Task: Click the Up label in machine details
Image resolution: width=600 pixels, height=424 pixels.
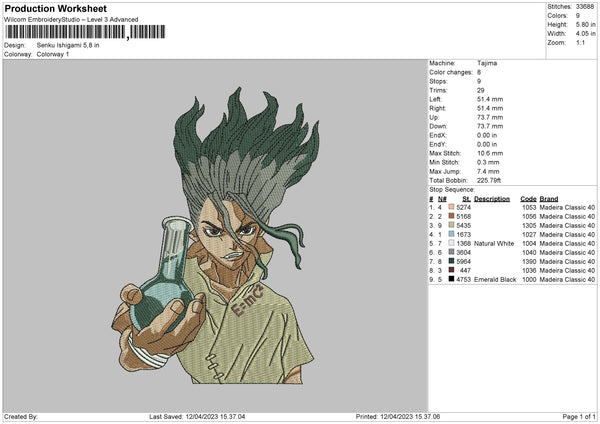Action: [x=434, y=117]
